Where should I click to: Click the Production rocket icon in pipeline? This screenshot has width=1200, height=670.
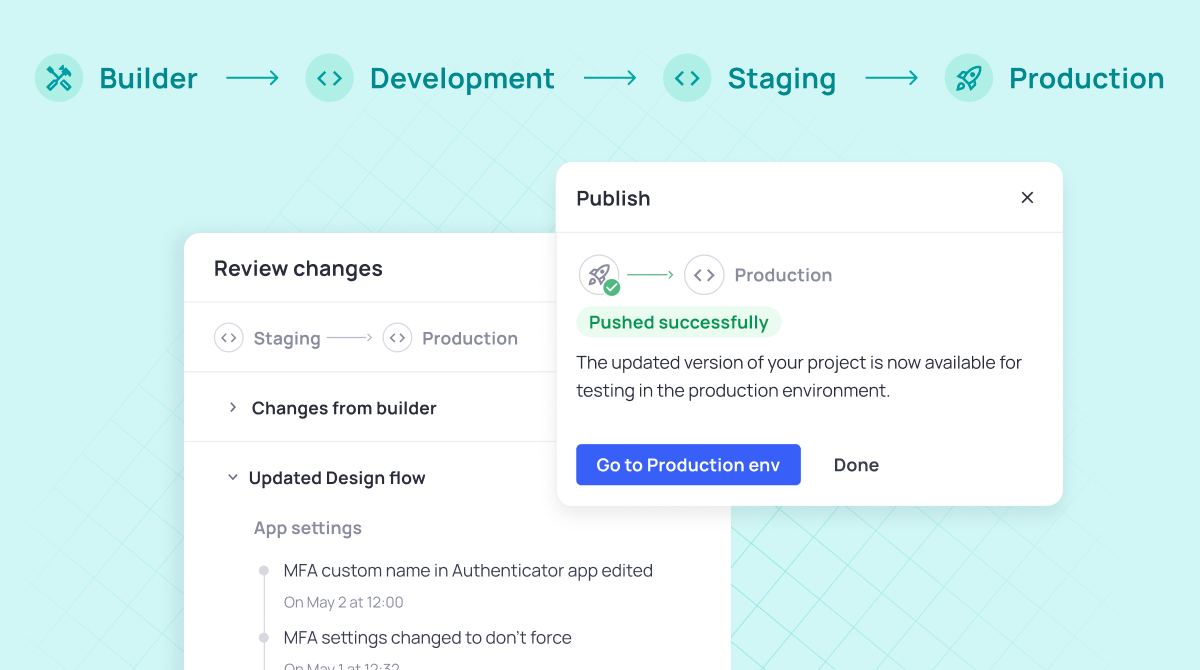point(968,78)
